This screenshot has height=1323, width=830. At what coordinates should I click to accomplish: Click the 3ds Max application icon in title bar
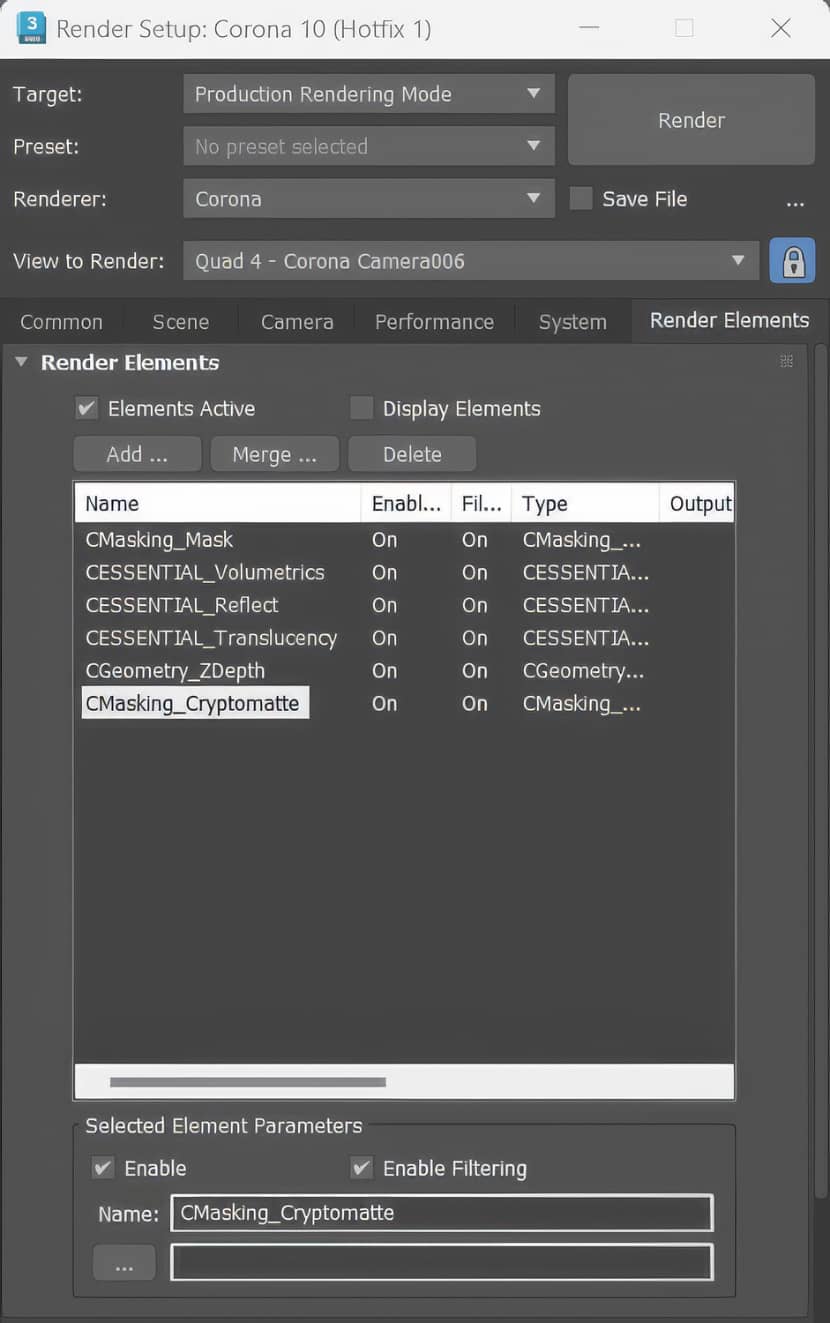pyautogui.click(x=31, y=28)
